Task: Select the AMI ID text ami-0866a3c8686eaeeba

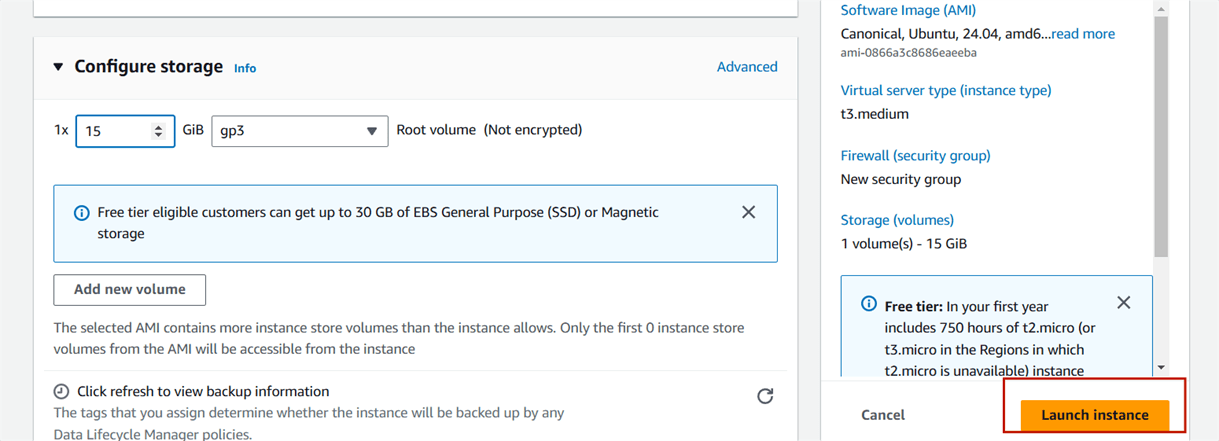Action: click(909, 53)
